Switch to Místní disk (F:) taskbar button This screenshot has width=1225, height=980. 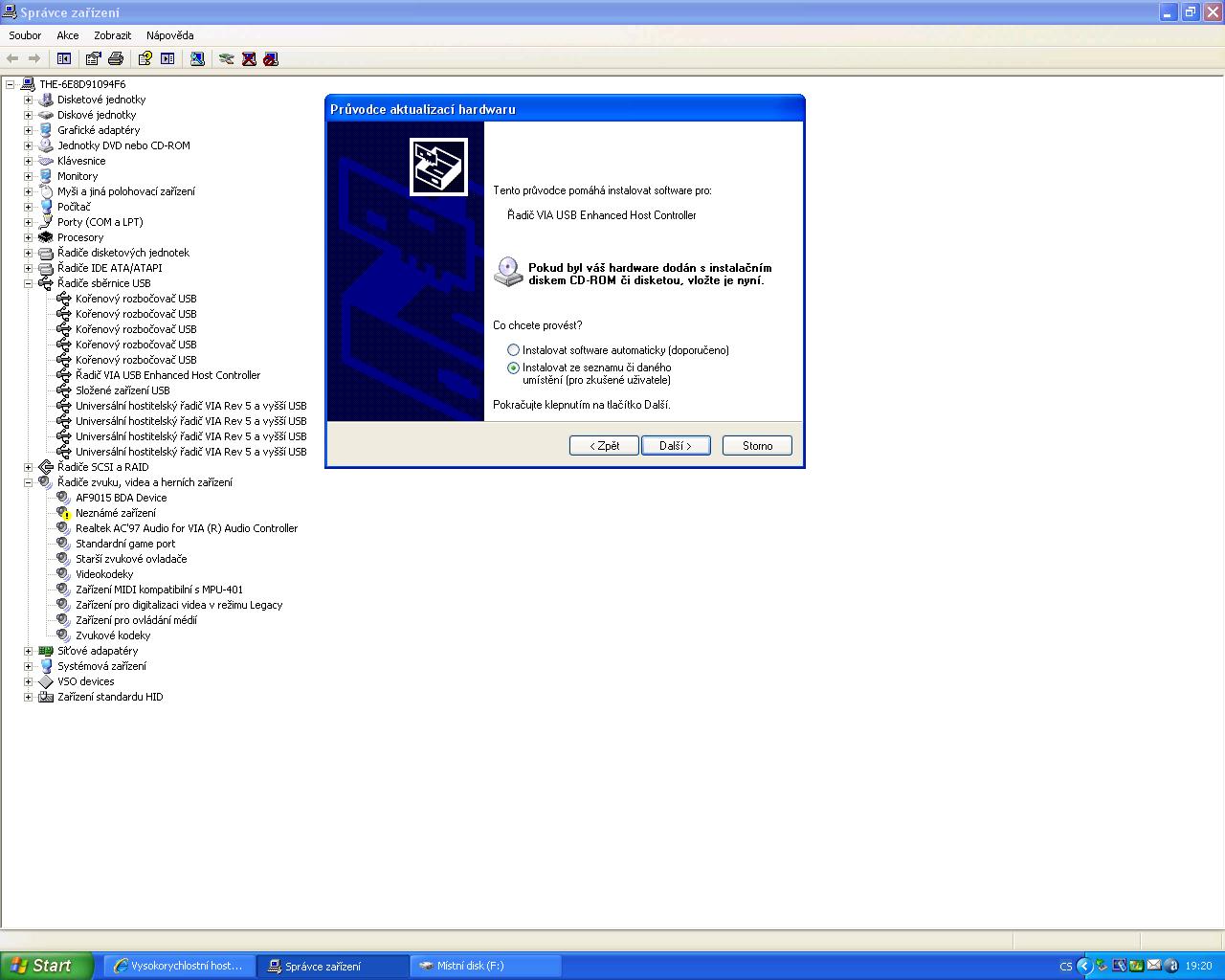click(x=485, y=966)
